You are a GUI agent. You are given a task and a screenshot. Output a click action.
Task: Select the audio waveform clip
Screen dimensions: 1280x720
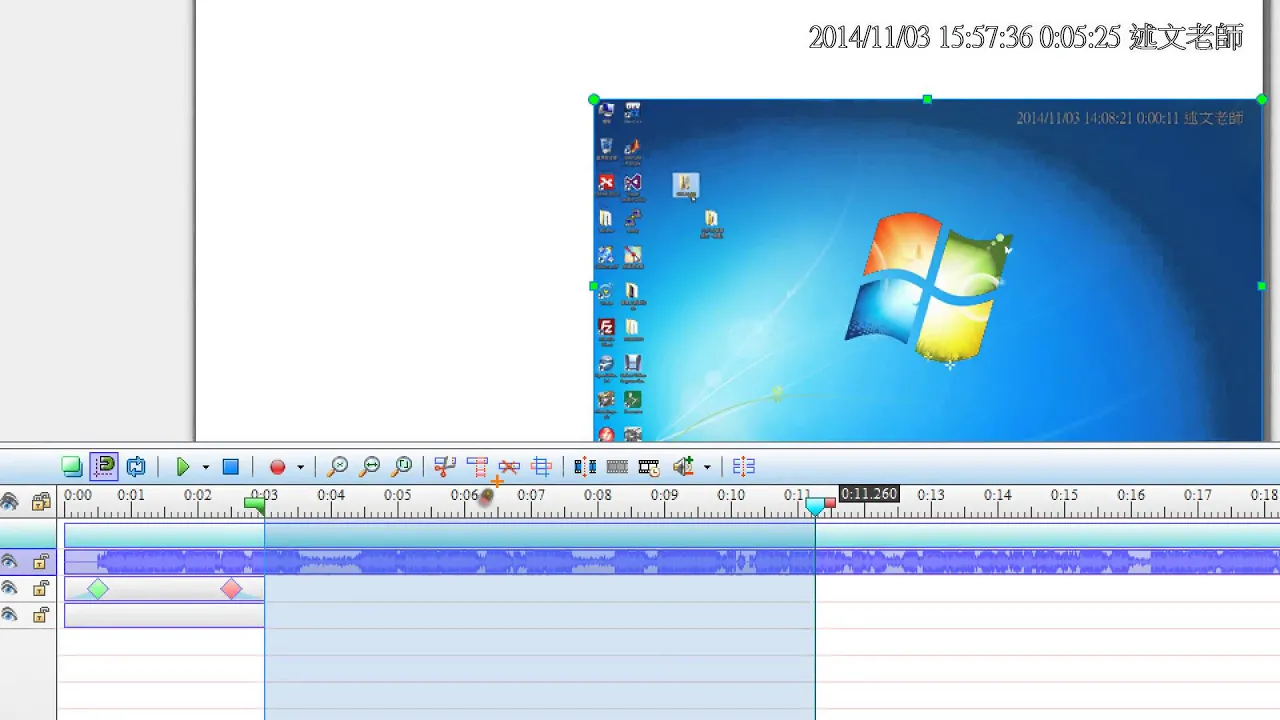[x=672, y=562]
